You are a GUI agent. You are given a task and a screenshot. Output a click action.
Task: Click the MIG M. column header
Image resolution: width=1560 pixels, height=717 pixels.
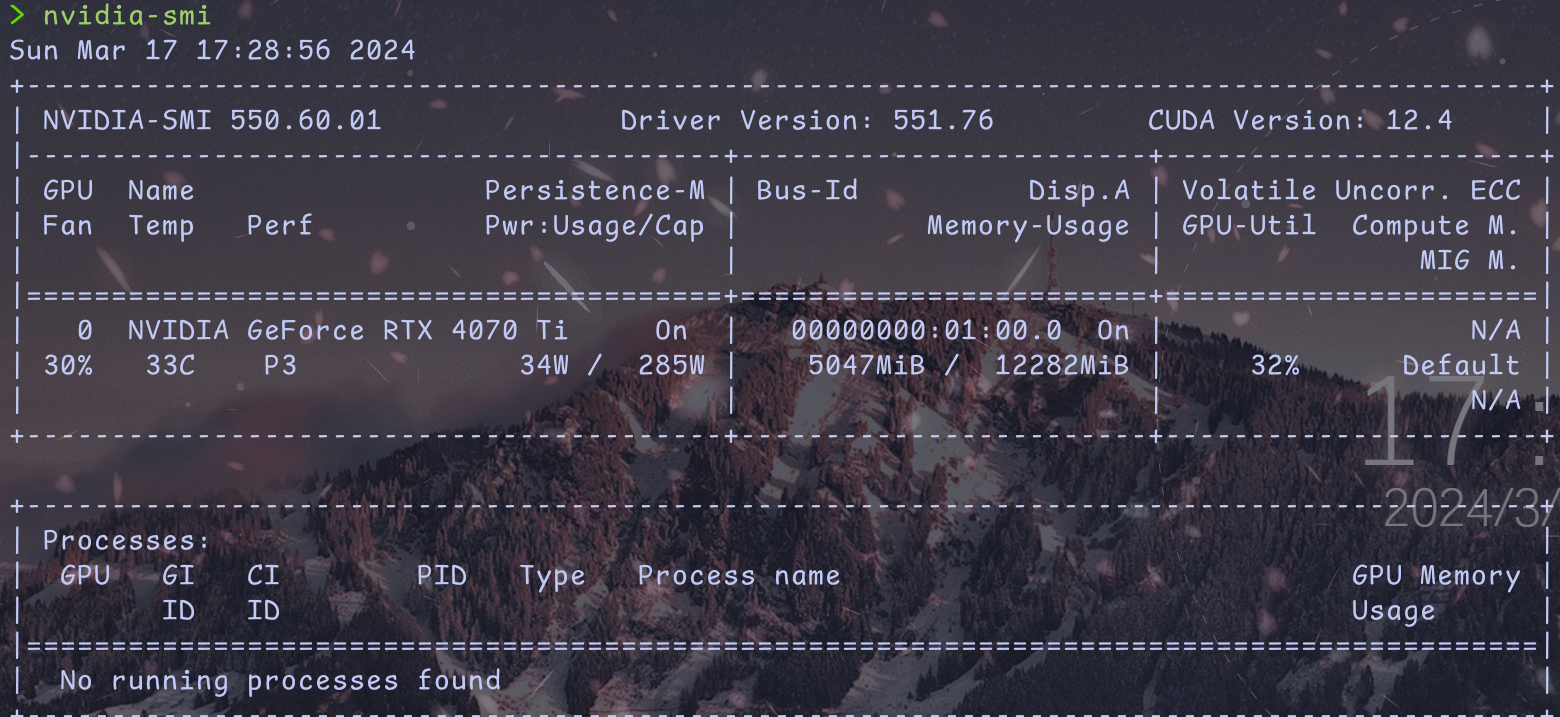point(1470,261)
